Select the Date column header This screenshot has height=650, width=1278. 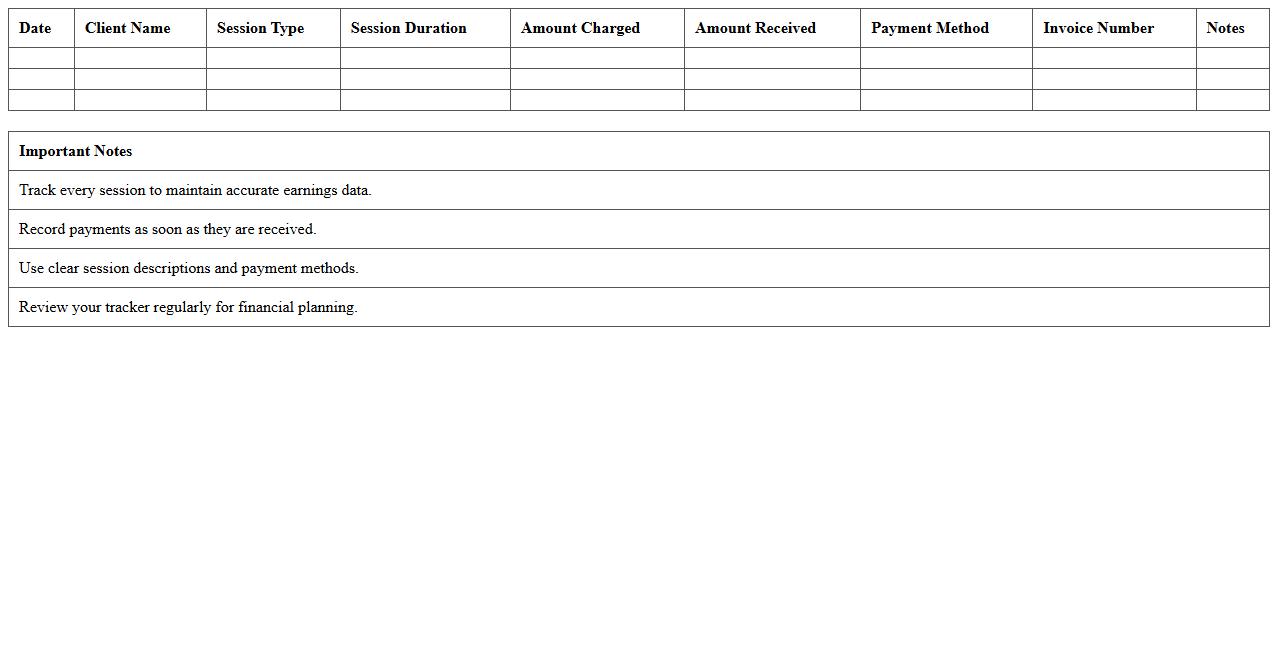[x=36, y=28]
